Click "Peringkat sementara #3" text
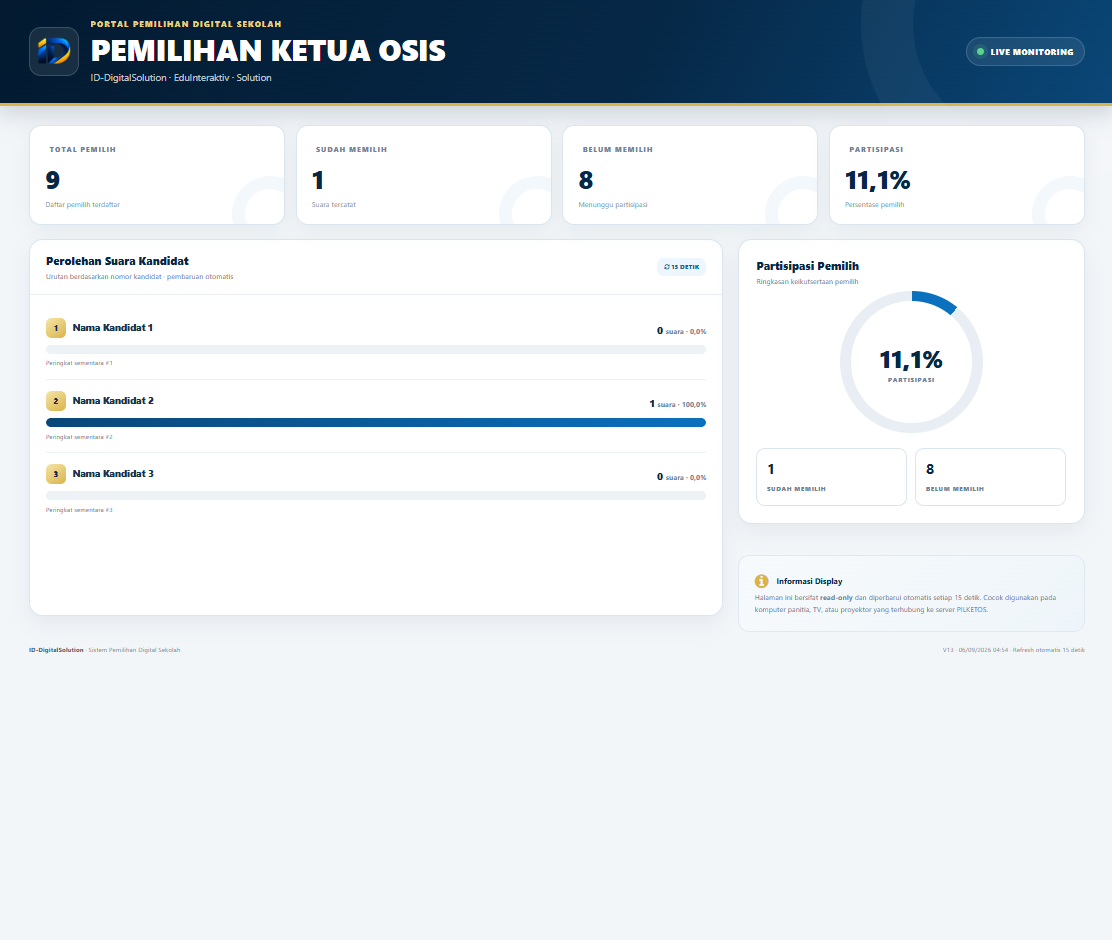 click(79, 510)
